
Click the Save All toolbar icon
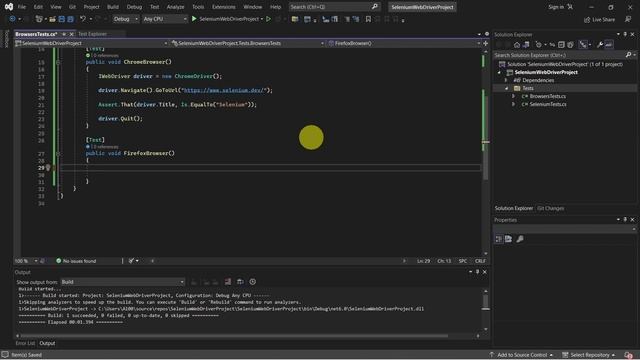point(70,19)
